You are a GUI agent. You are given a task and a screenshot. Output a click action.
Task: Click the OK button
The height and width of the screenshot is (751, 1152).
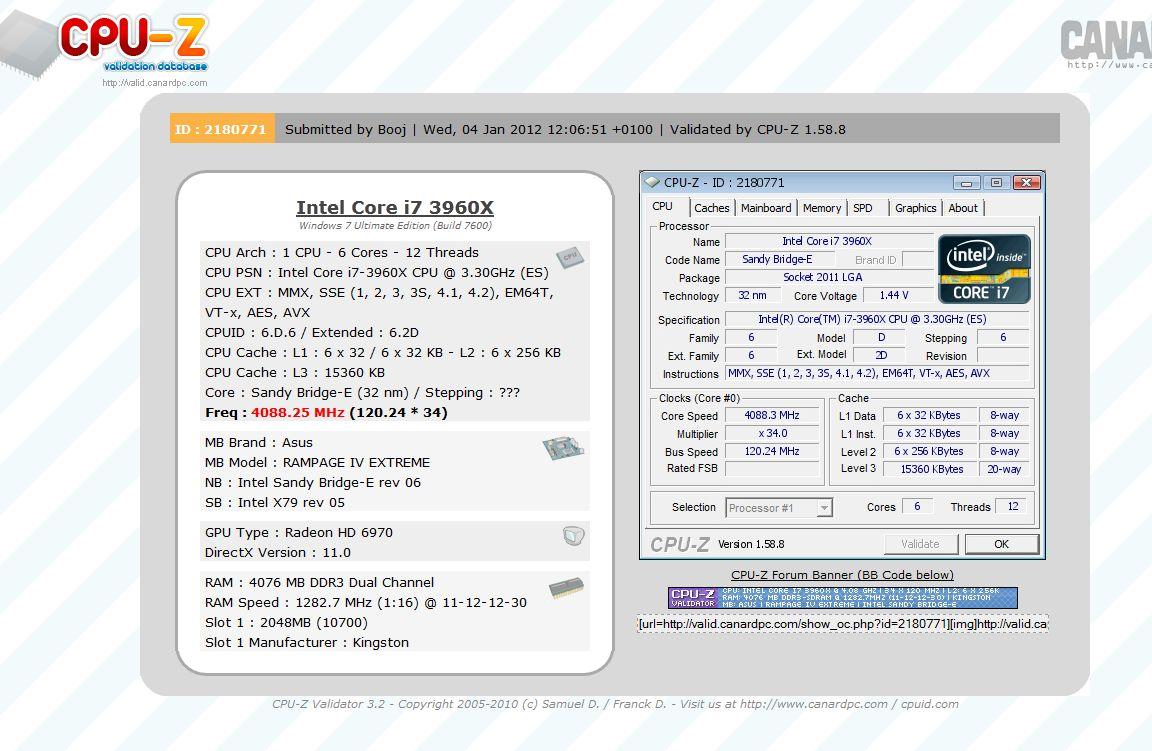click(1001, 544)
